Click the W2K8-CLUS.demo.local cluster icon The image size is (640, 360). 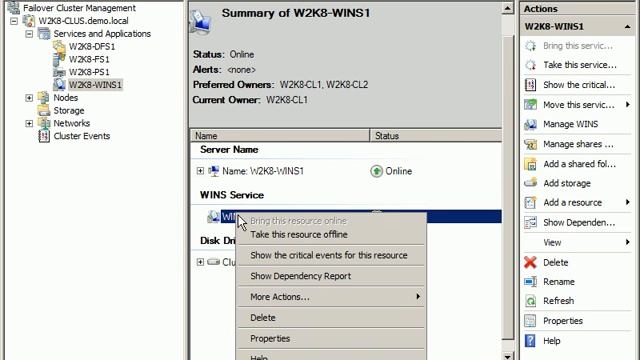29,20
